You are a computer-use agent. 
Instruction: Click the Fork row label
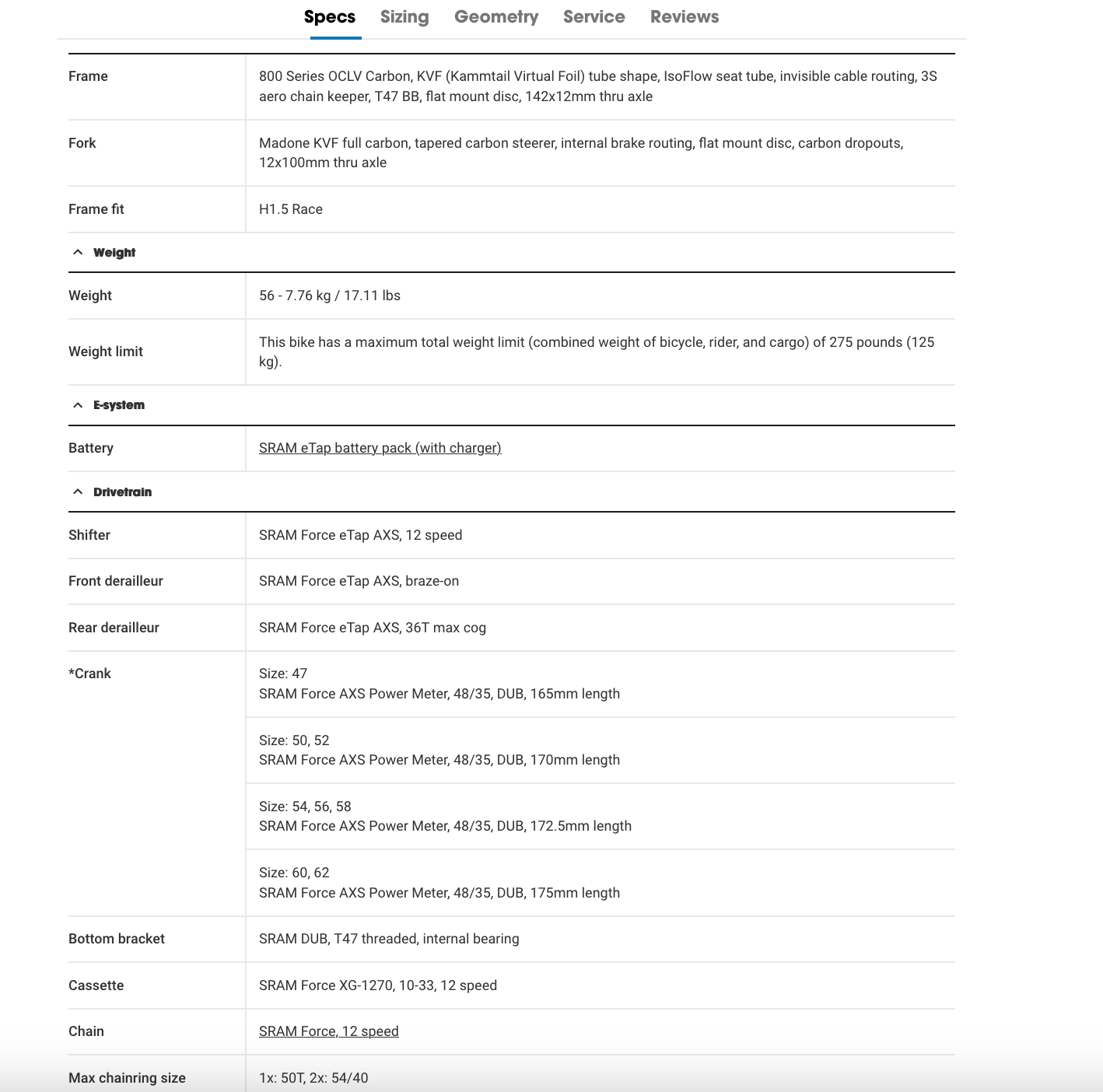(x=82, y=143)
